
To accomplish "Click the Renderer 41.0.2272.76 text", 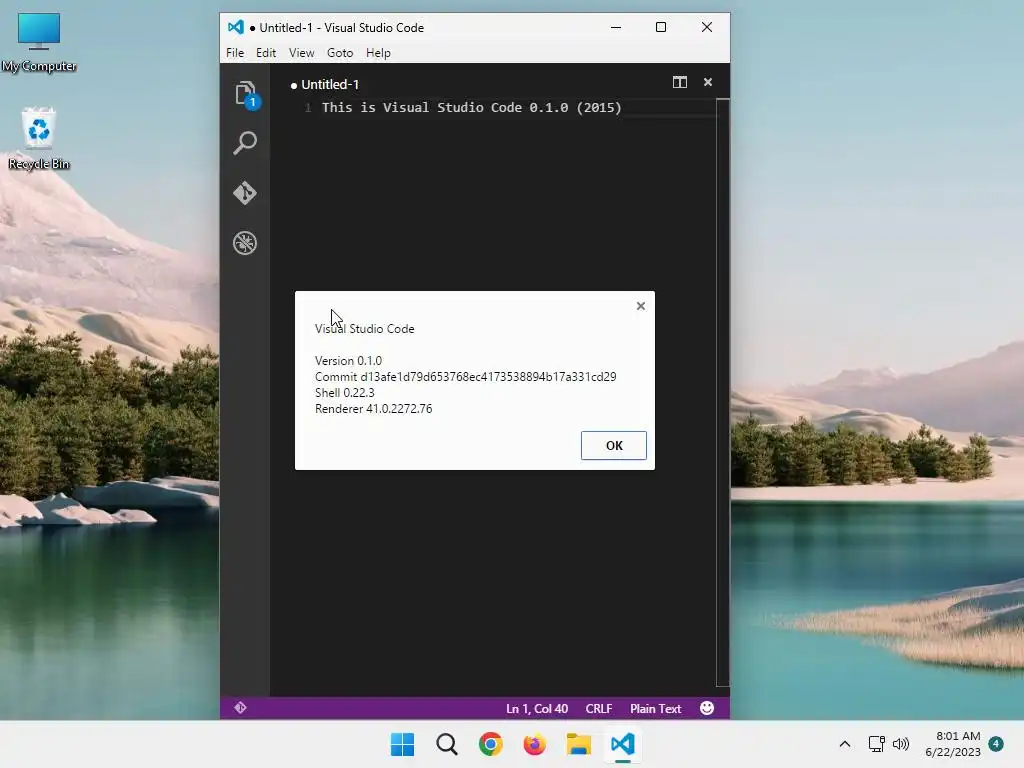I will tap(374, 409).
